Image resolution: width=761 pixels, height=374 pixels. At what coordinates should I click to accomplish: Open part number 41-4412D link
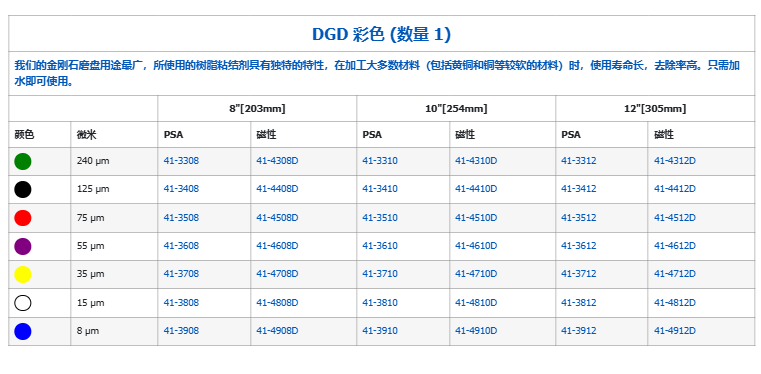tap(675, 189)
